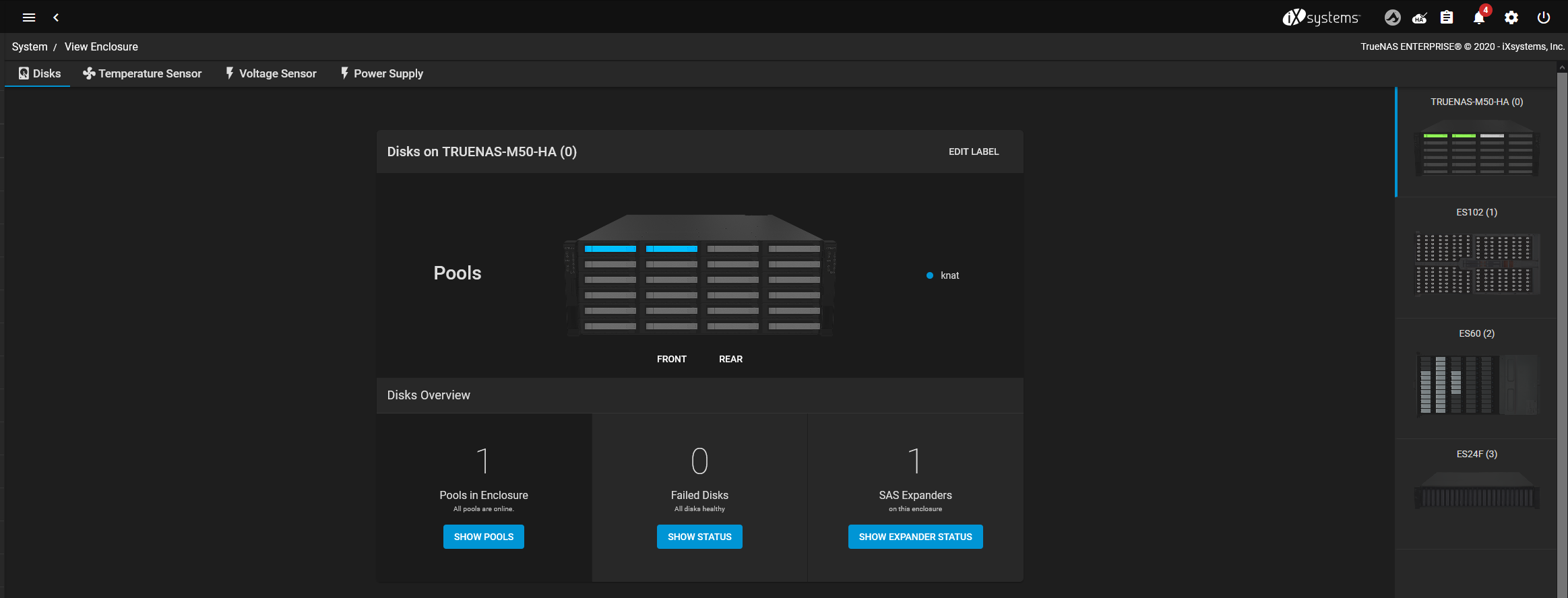Open the alerts notification bell
Screen dimensions: 1568x598
pos(1479,18)
